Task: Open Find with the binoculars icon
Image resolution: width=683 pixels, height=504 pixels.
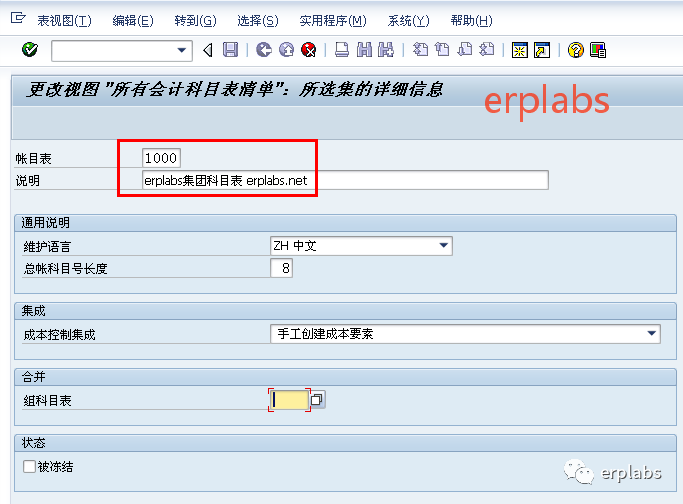Action: click(365, 50)
